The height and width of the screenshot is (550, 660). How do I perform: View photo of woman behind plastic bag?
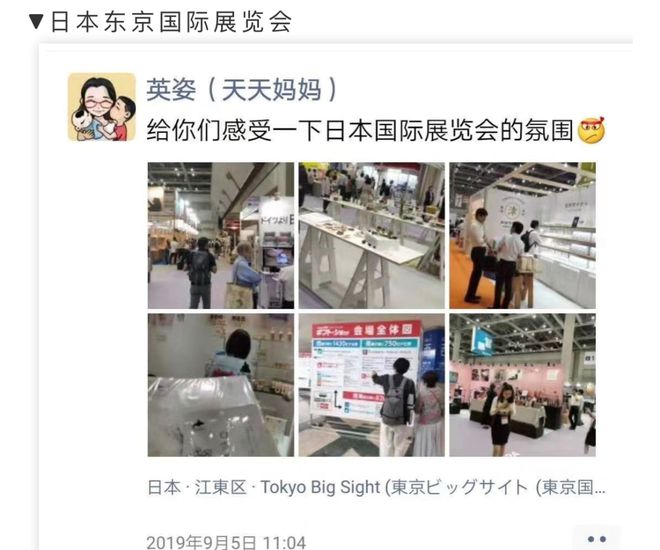coord(221,385)
